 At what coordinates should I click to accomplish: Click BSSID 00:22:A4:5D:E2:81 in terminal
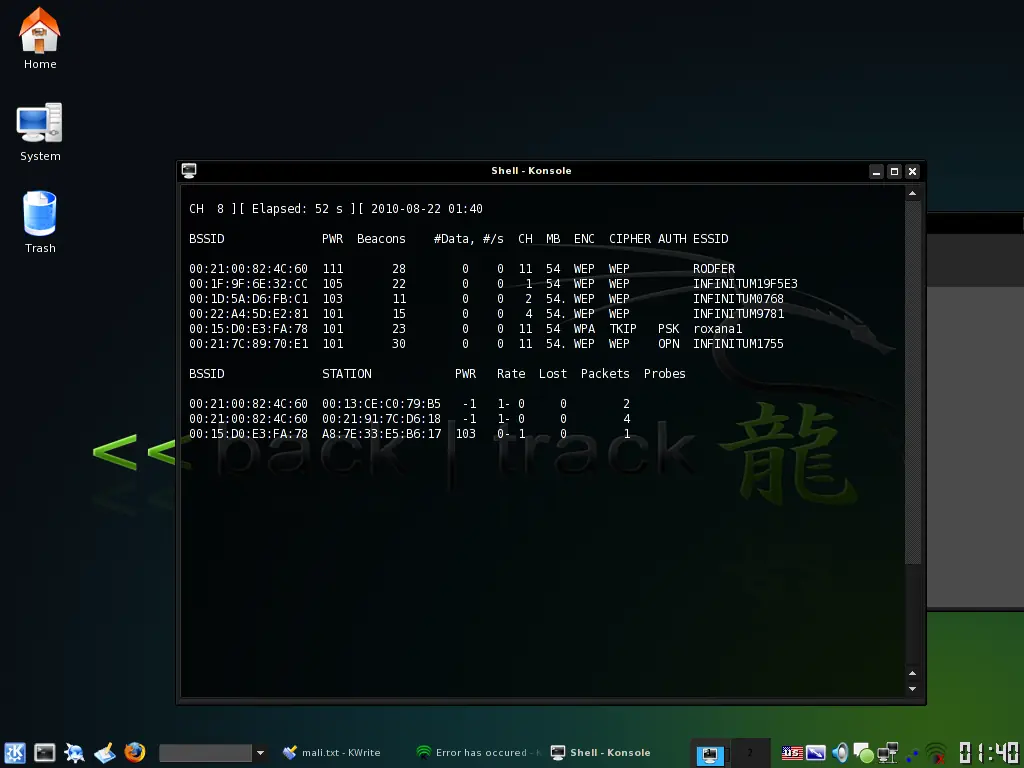tap(248, 313)
